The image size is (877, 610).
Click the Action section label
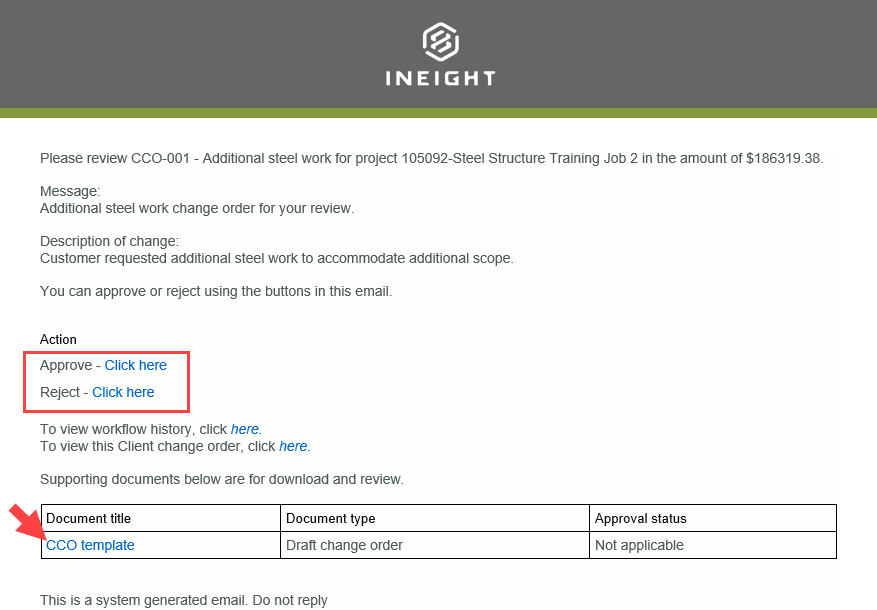click(57, 339)
